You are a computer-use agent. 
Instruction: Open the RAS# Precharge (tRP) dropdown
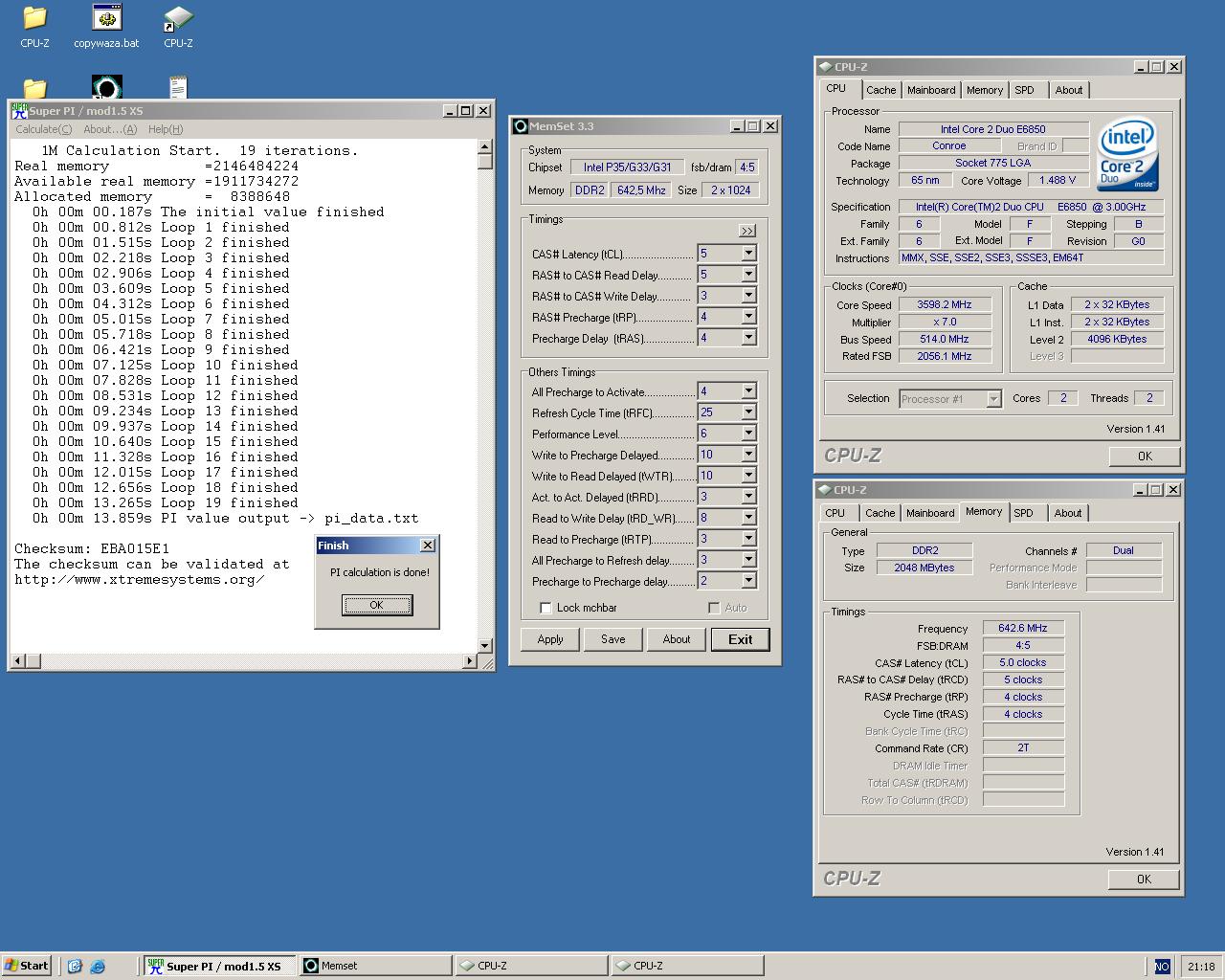pos(748,317)
